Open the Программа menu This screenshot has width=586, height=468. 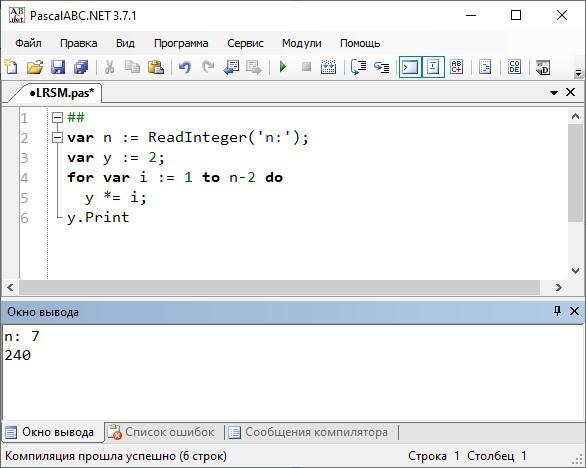[x=181, y=43]
